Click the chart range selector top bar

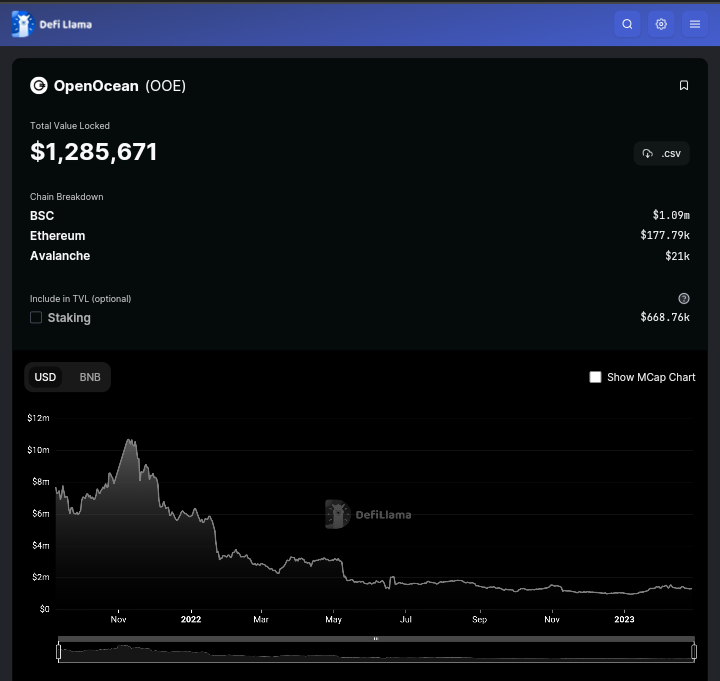click(376, 639)
